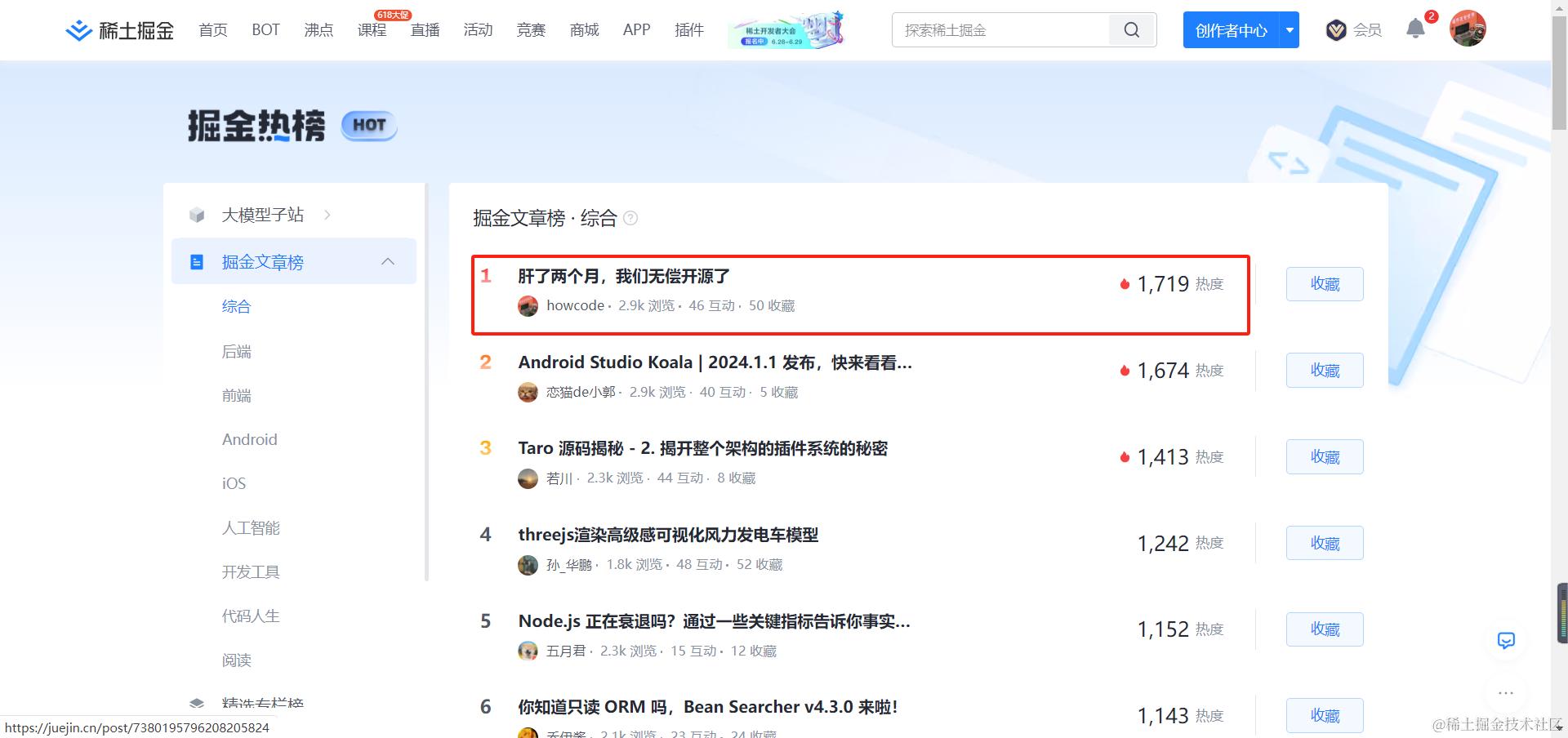Click 若川 author avatar
Screen dimensions: 1568x738
tap(528, 478)
